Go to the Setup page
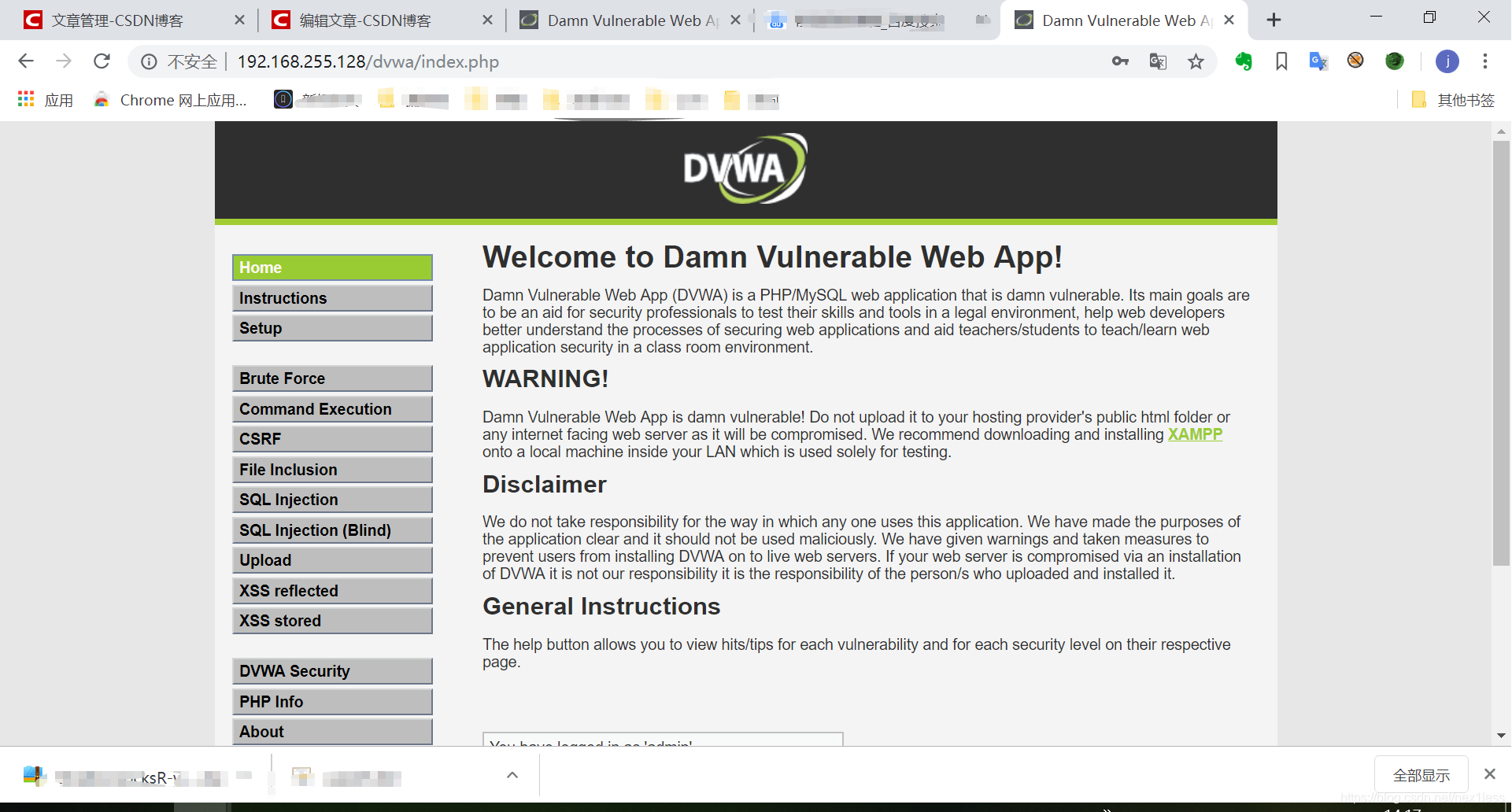Image resolution: width=1512 pixels, height=812 pixels. coord(332,328)
